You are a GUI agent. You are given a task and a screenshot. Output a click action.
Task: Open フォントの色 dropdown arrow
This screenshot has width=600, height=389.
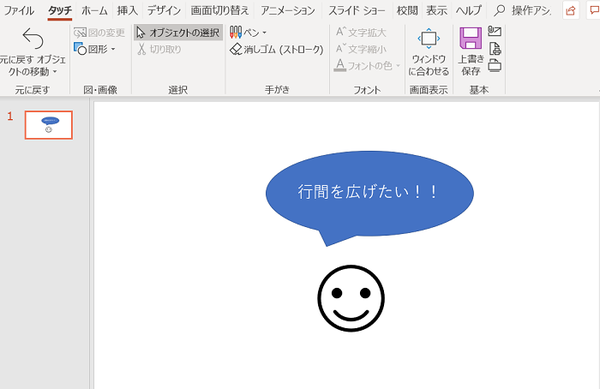(x=398, y=66)
